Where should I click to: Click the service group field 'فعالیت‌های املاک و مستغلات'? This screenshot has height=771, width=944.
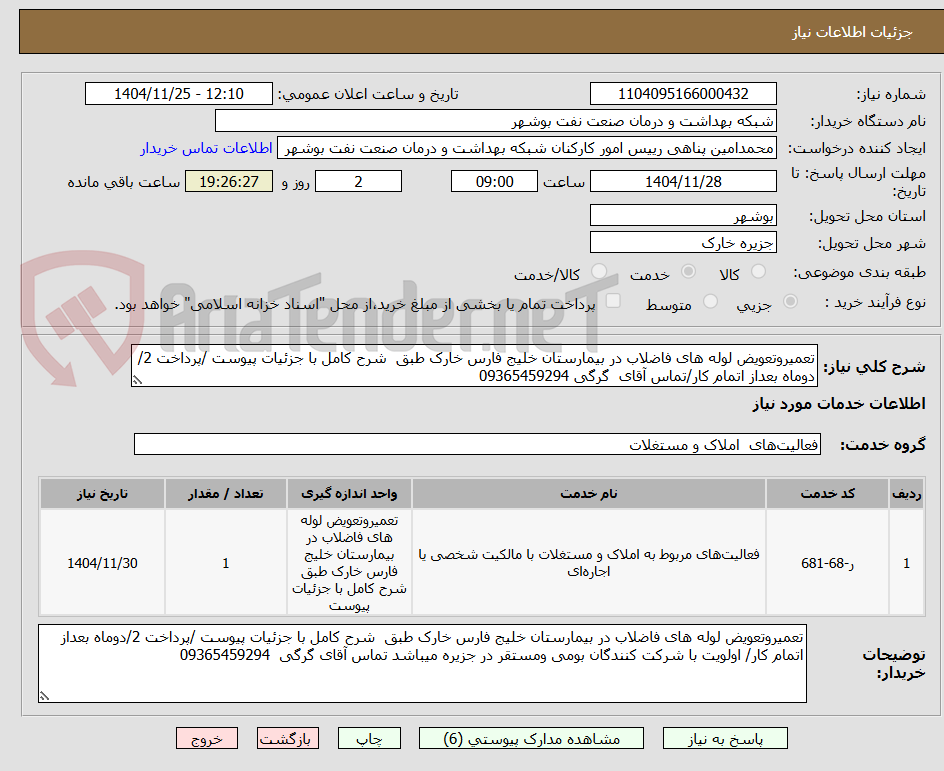pos(477,444)
